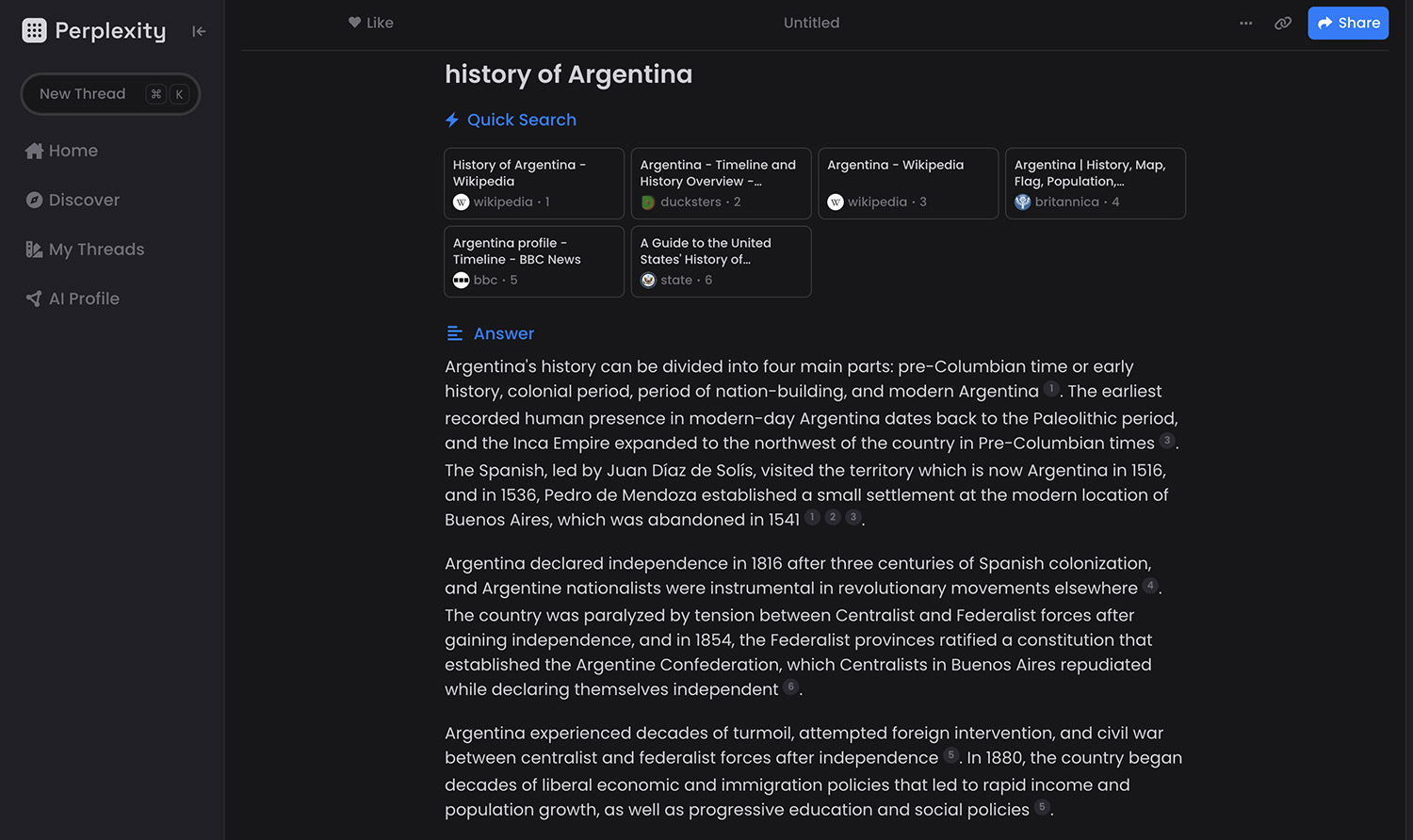Open the three-dot more options menu
1413x840 pixels.
coord(1246,24)
